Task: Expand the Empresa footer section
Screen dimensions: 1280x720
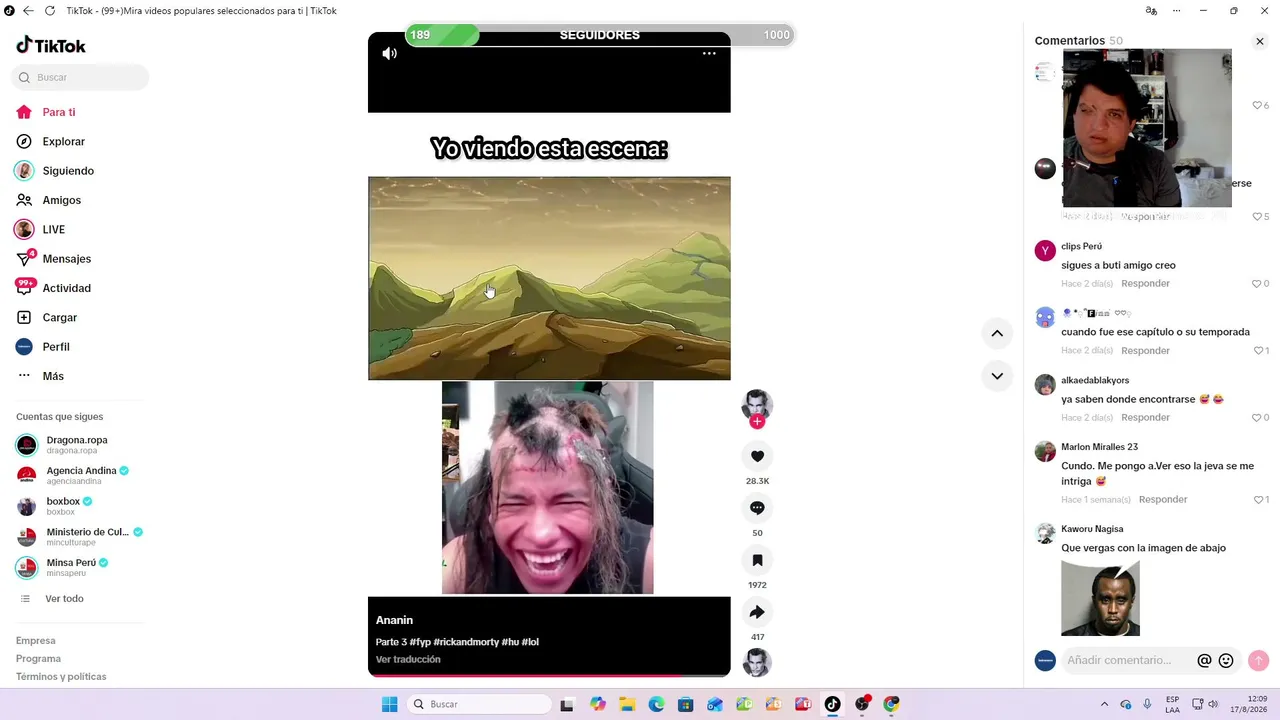Action: pyautogui.click(x=36, y=640)
